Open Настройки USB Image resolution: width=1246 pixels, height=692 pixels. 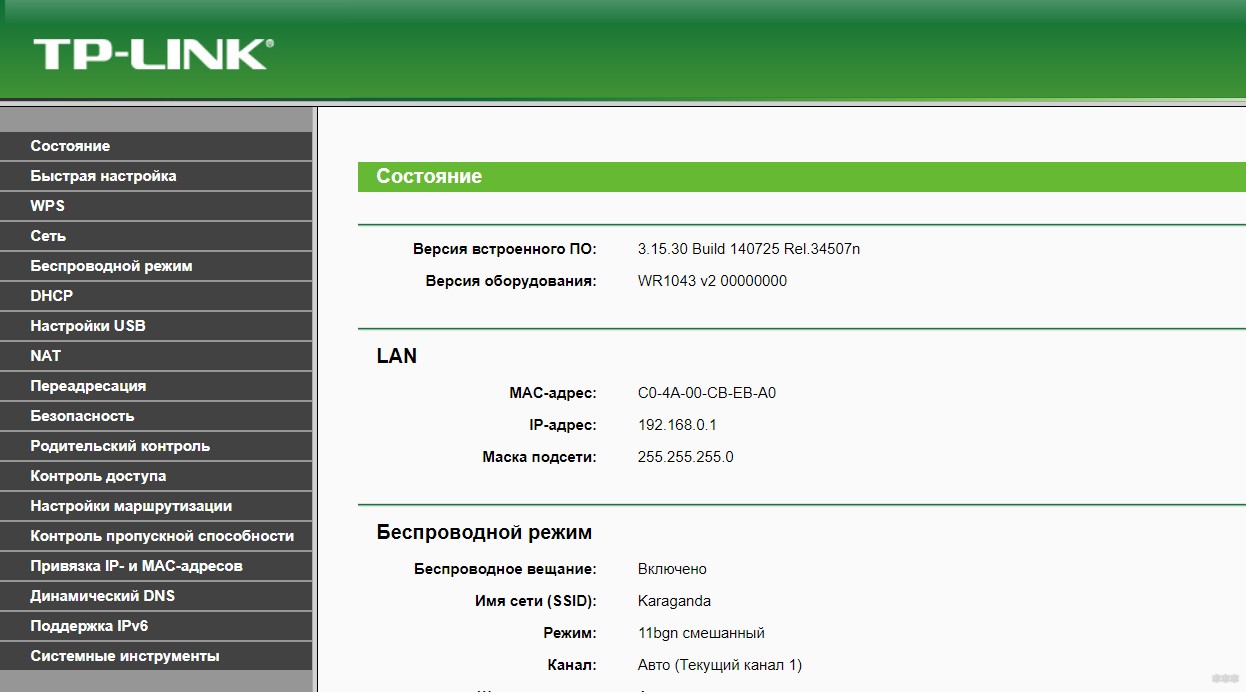pyautogui.click(x=156, y=326)
